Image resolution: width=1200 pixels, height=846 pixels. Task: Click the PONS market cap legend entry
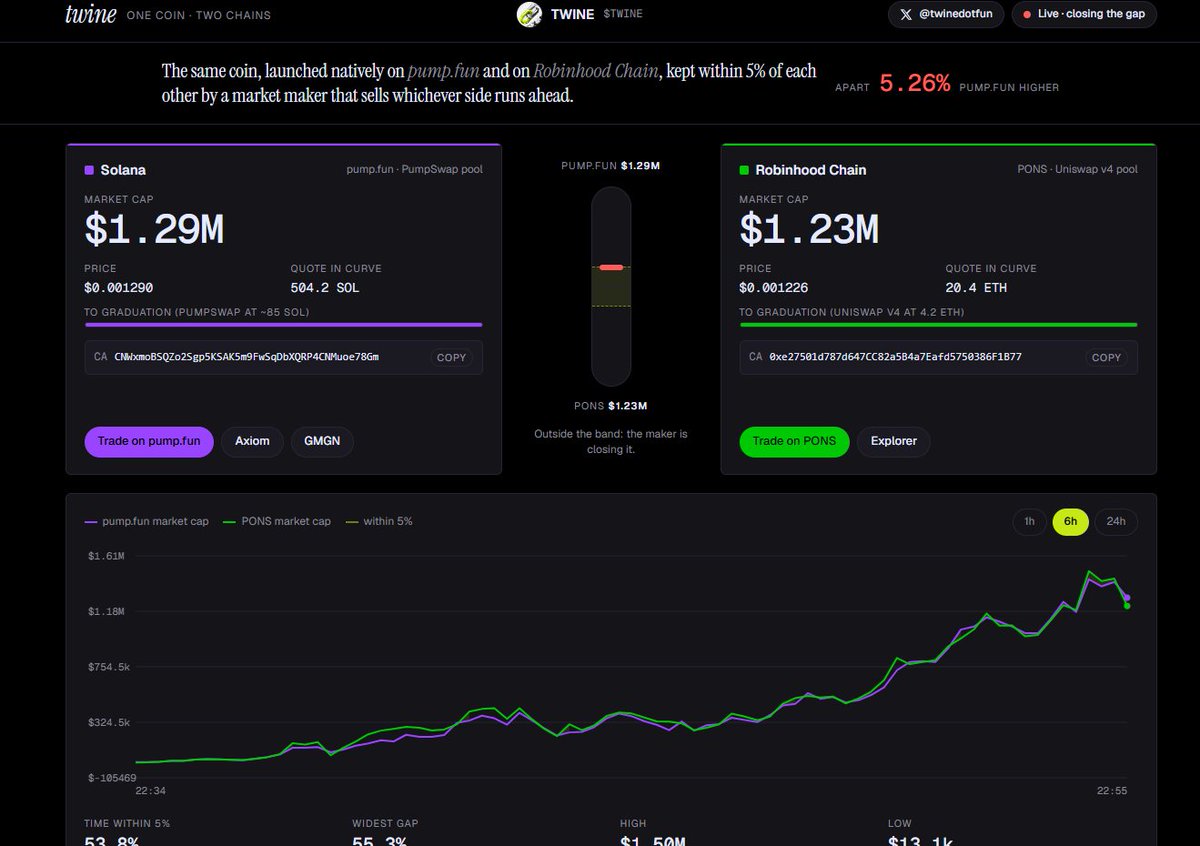277,521
